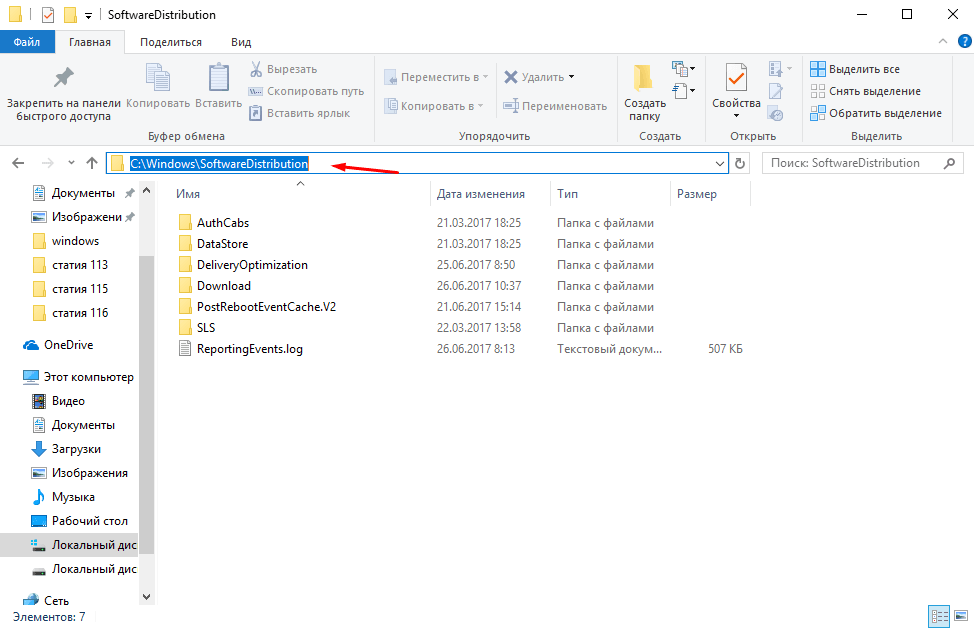Click Вырезать scissors item
This screenshot has height=628, width=974.
283,69
